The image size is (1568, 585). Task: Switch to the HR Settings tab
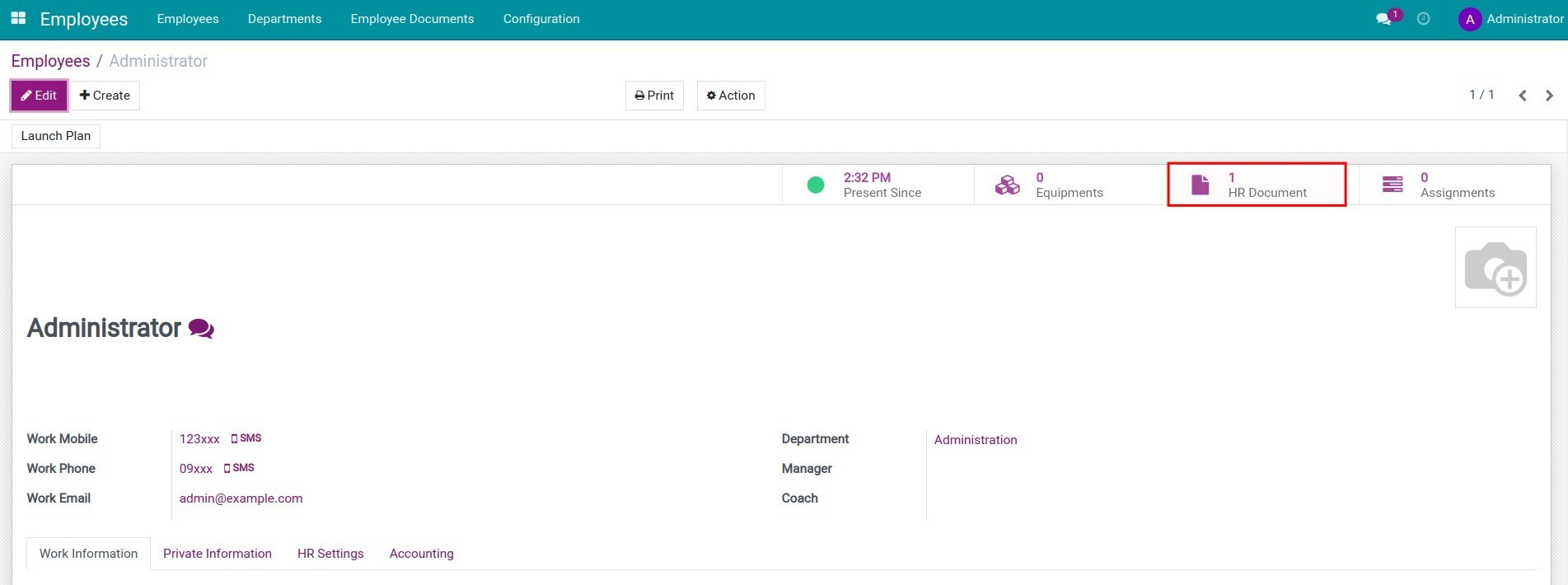coord(330,554)
